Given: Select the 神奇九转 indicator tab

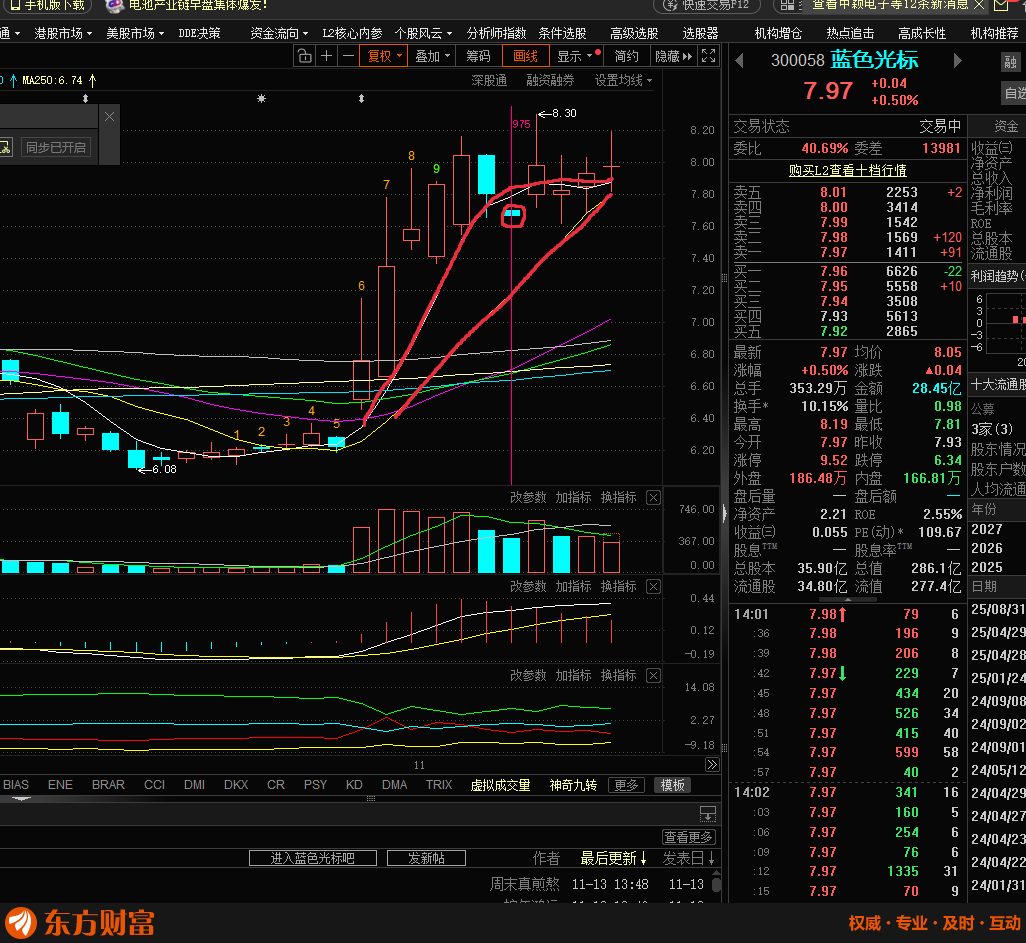Looking at the screenshot, I should point(573,785).
